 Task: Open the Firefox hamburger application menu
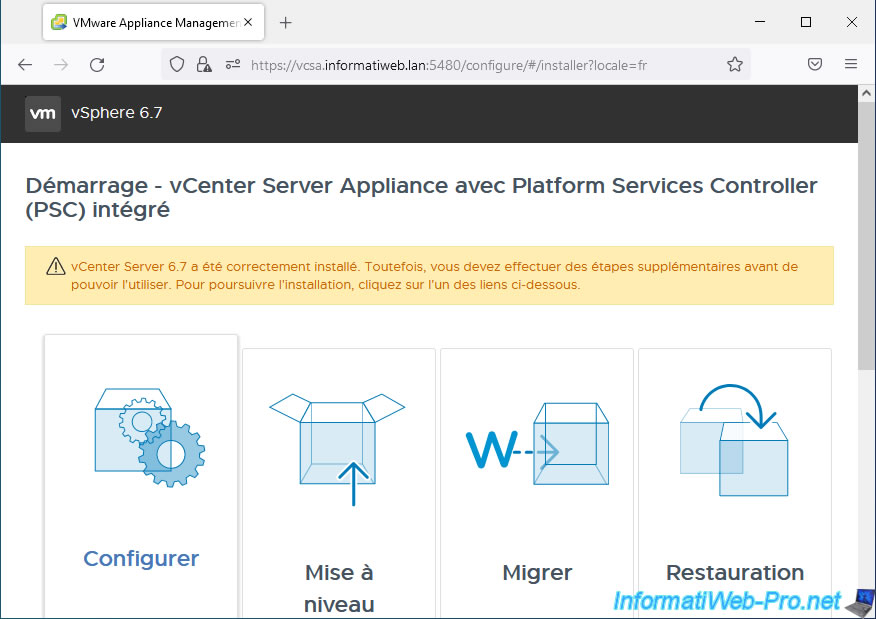851,64
